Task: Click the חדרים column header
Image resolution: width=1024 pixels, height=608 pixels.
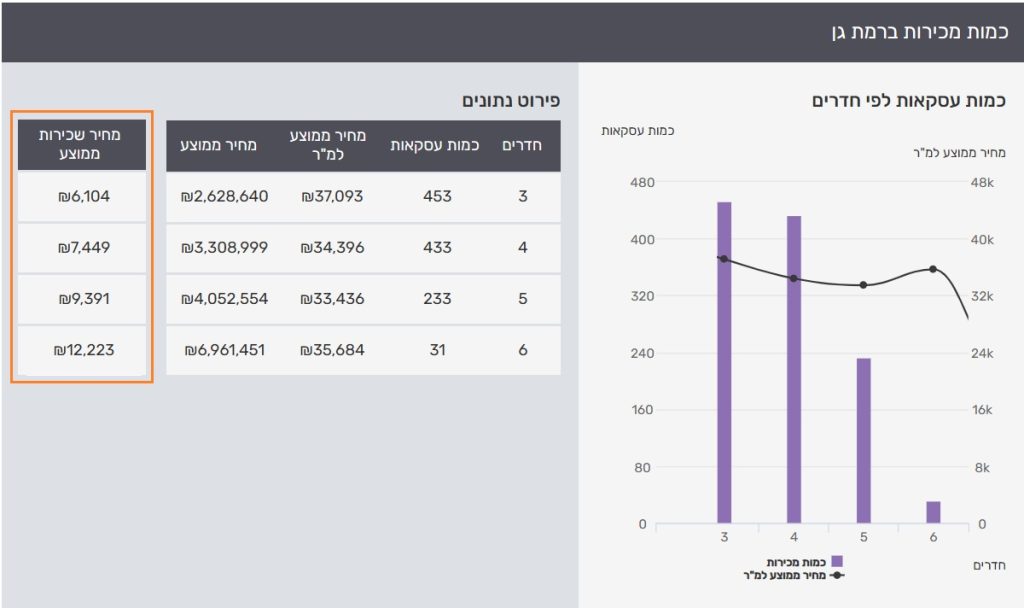Action: (522, 145)
